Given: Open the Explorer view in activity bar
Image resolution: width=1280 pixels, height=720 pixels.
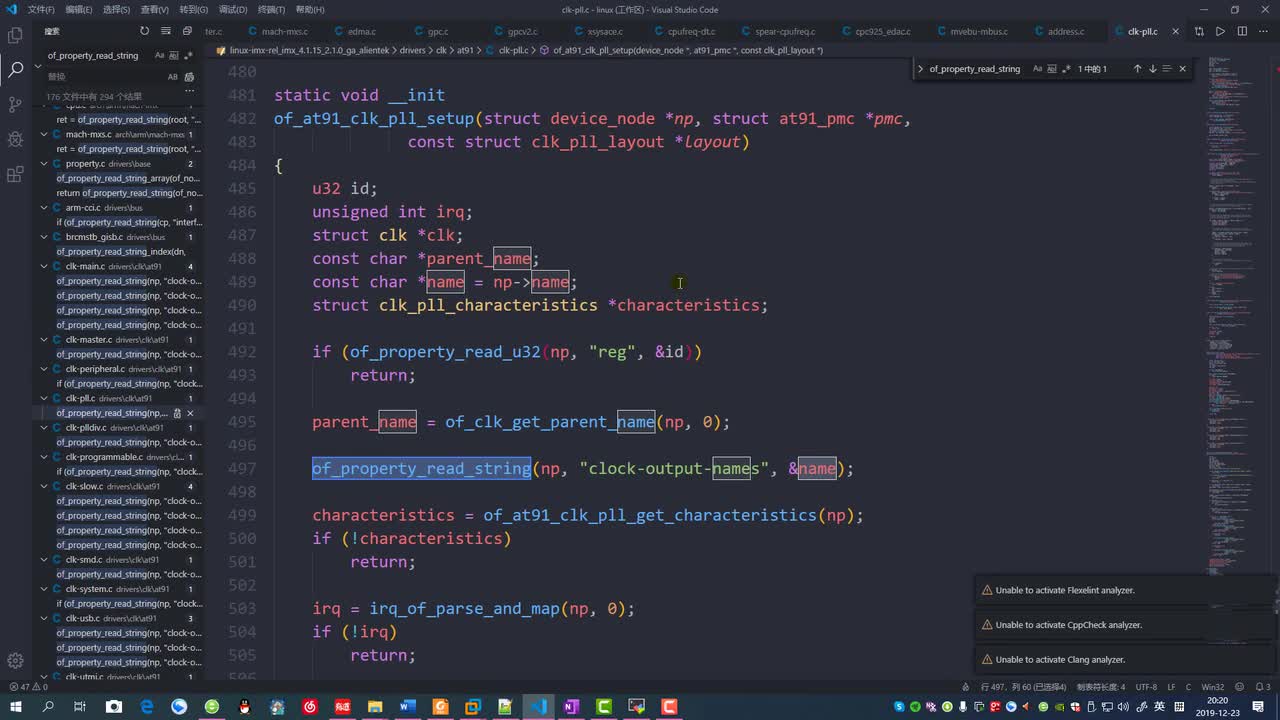Looking at the screenshot, I should [15, 35].
